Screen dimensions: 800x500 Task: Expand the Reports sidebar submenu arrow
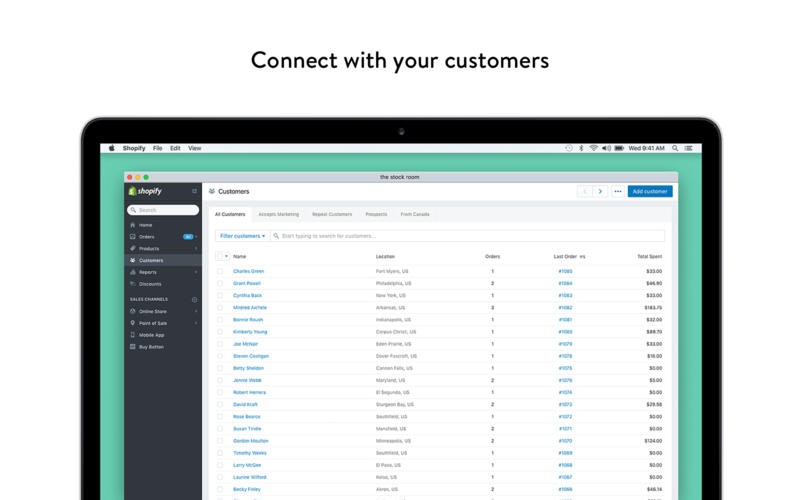point(196,272)
